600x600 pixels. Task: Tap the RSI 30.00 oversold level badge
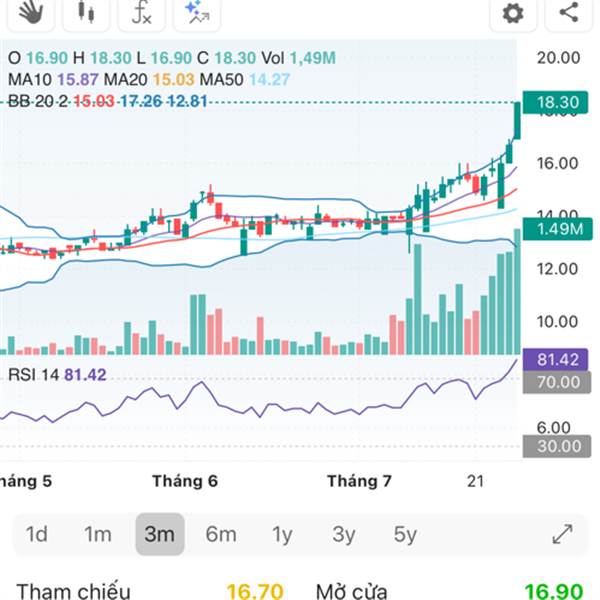point(557,446)
